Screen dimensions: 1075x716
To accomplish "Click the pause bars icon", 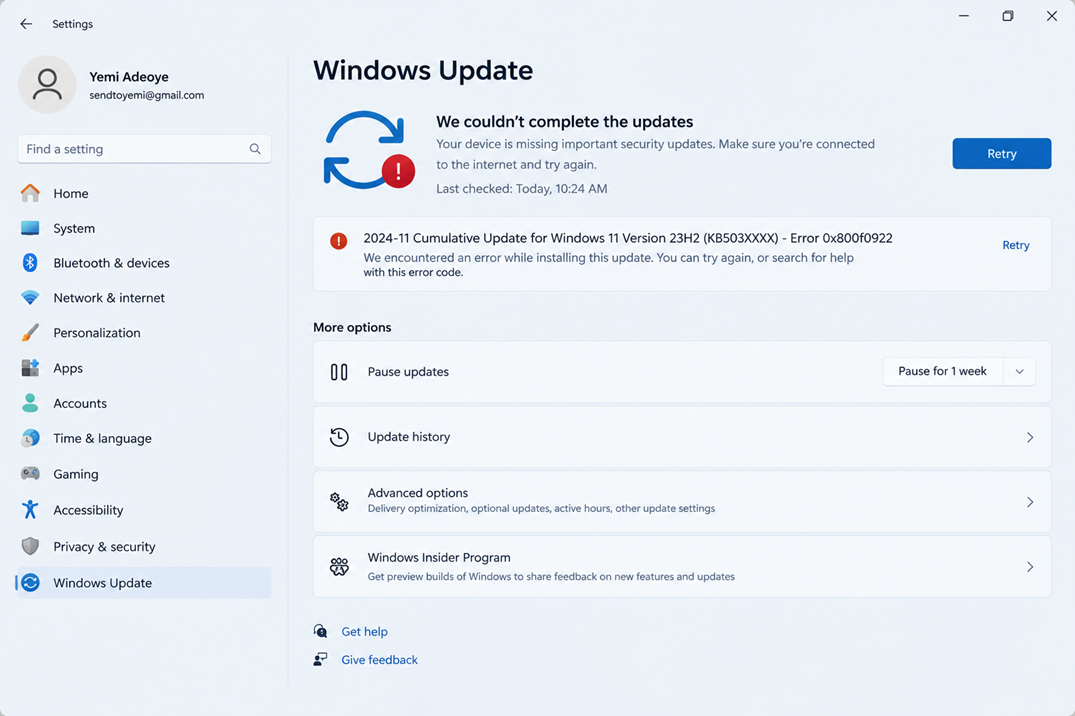I will [339, 372].
